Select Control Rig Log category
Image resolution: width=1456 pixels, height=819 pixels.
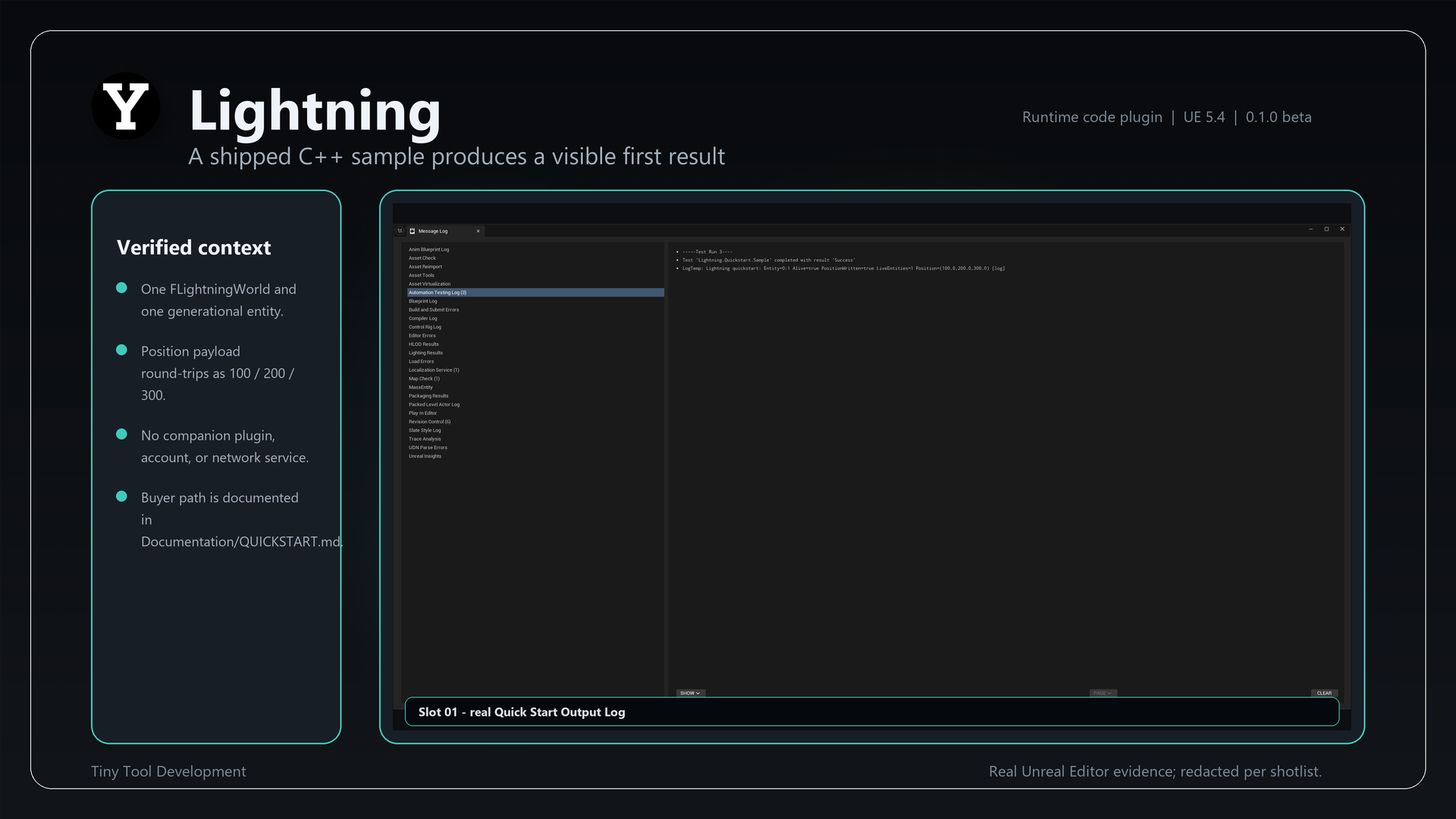point(535,327)
